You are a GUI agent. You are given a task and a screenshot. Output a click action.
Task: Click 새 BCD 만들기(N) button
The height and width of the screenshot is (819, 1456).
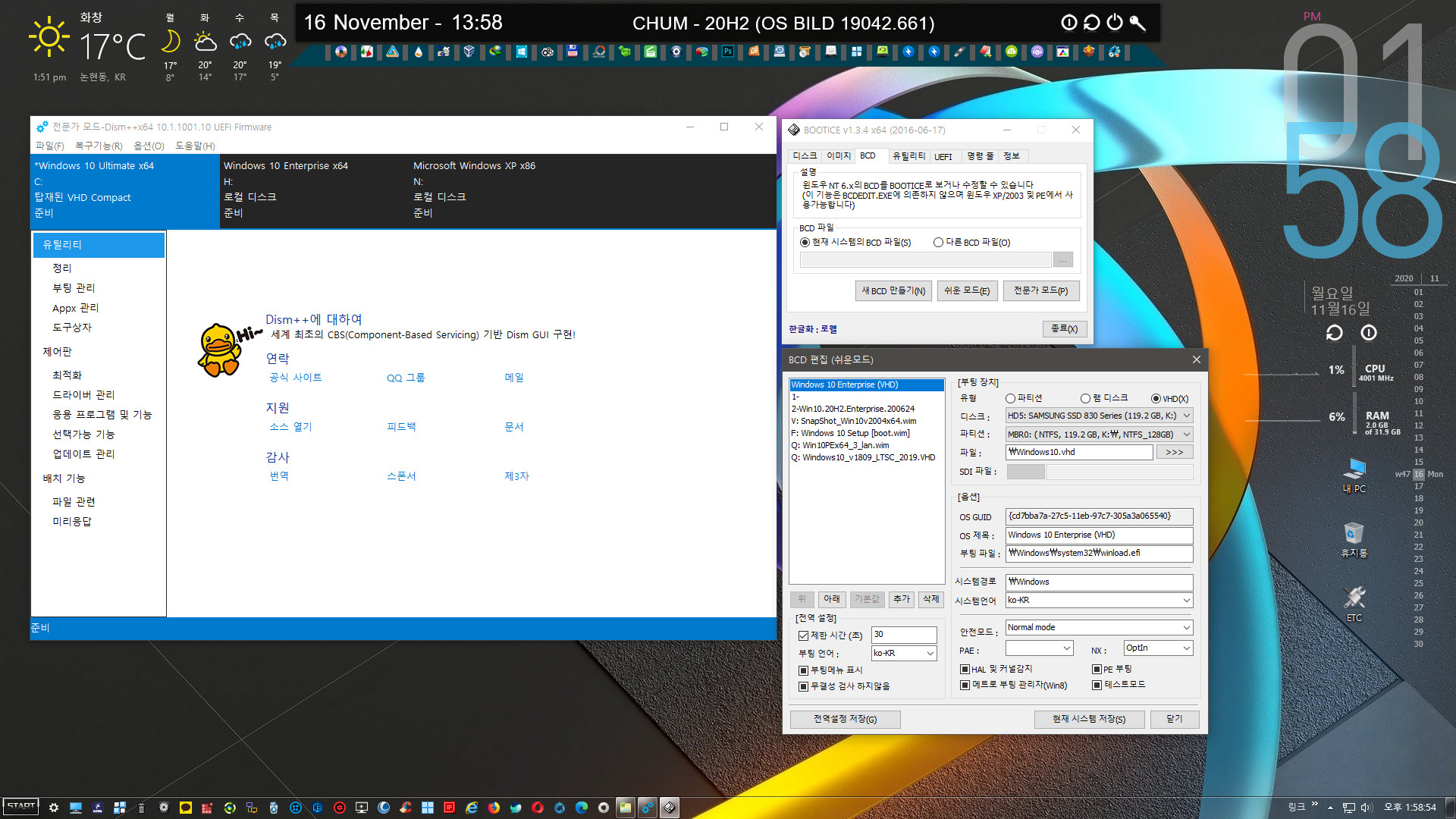pos(893,291)
